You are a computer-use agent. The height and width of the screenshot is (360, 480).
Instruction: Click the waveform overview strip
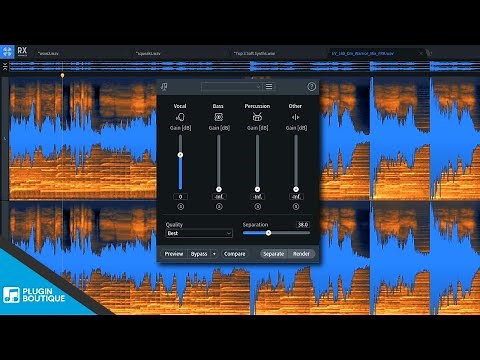pos(244,66)
